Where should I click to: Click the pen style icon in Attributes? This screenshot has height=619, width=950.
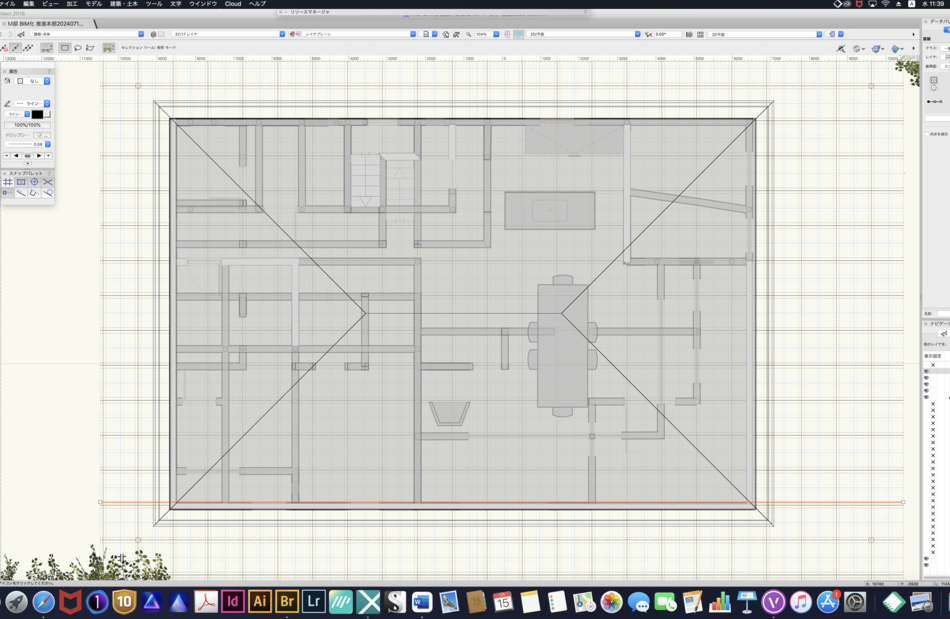8,103
